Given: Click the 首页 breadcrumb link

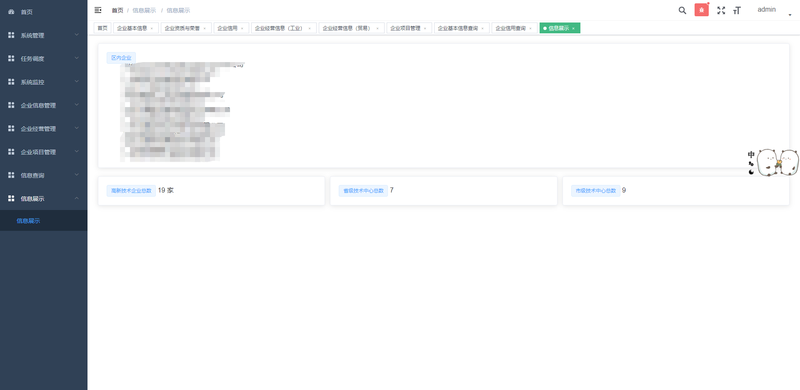Looking at the screenshot, I should tap(117, 10).
